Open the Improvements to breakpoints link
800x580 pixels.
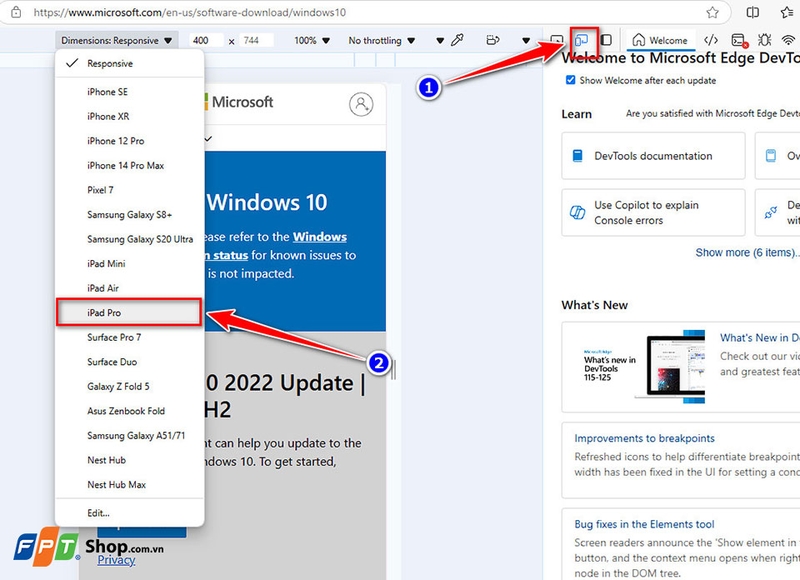(644, 438)
